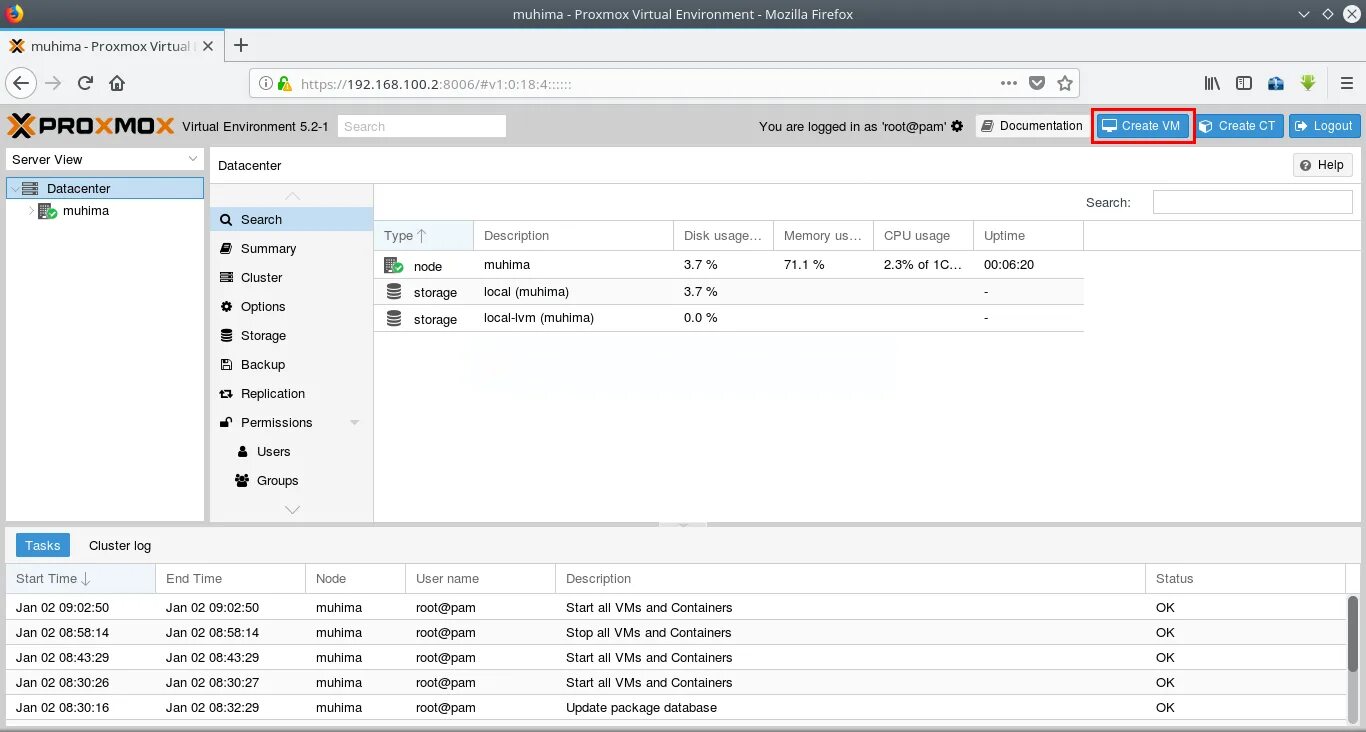1366x732 pixels.
Task: Select the 'Stop all VMs and Containers' task
Action: (x=676, y=632)
